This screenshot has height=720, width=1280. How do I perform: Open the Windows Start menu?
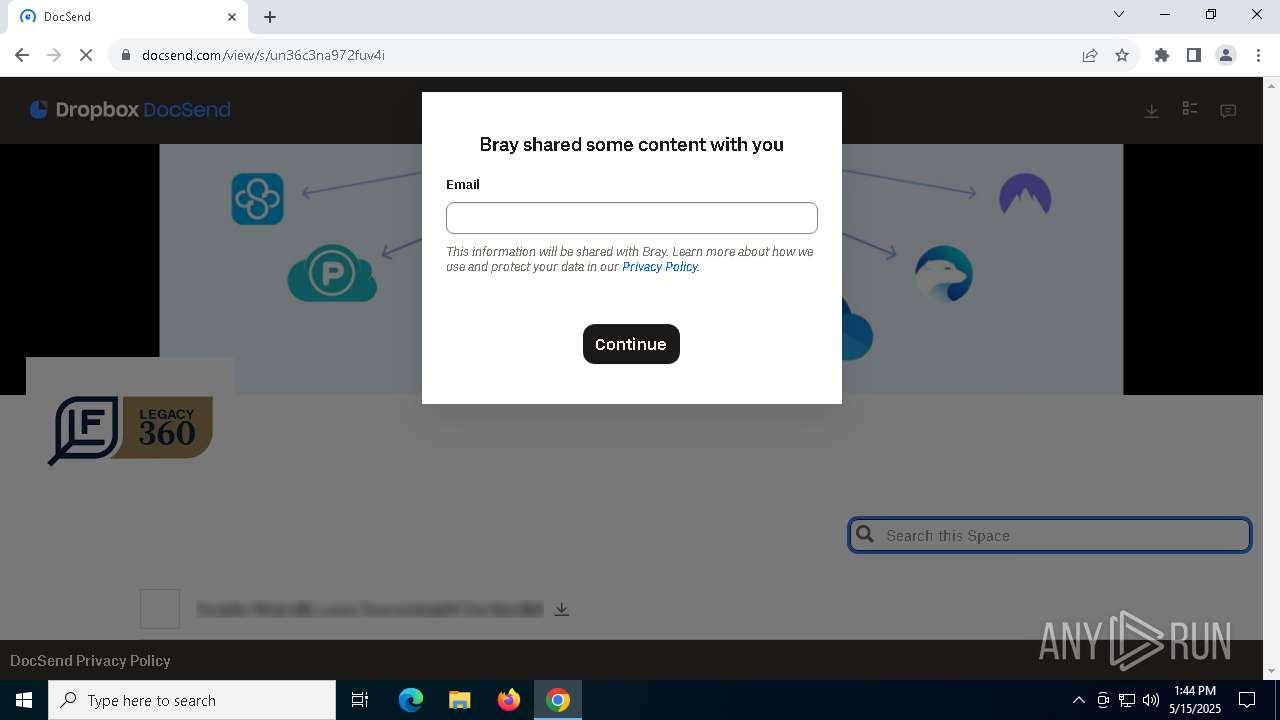(x=24, y=700)
